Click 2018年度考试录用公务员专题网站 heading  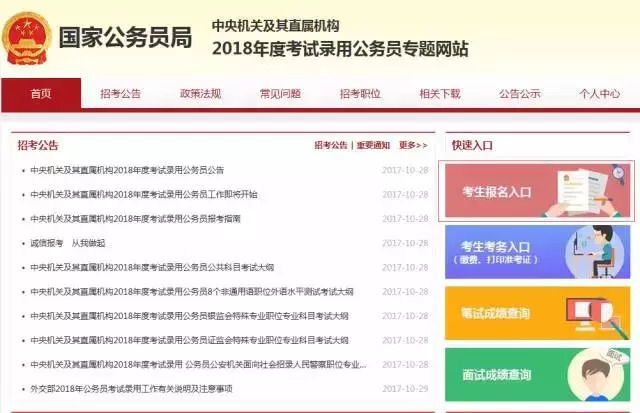[340, 49]
